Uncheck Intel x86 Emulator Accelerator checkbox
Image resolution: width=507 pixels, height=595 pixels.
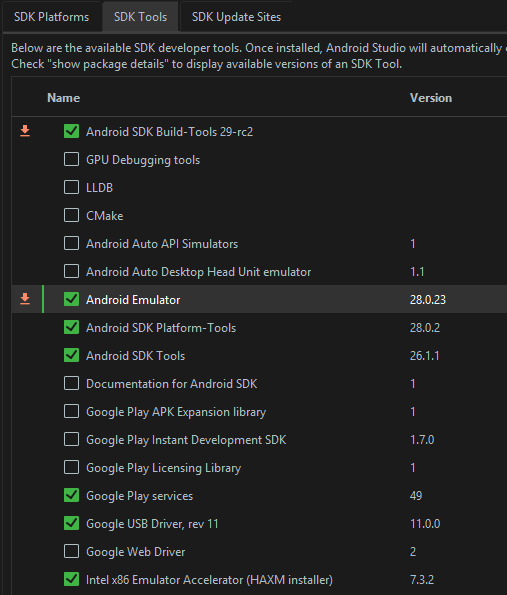[71, 579]
